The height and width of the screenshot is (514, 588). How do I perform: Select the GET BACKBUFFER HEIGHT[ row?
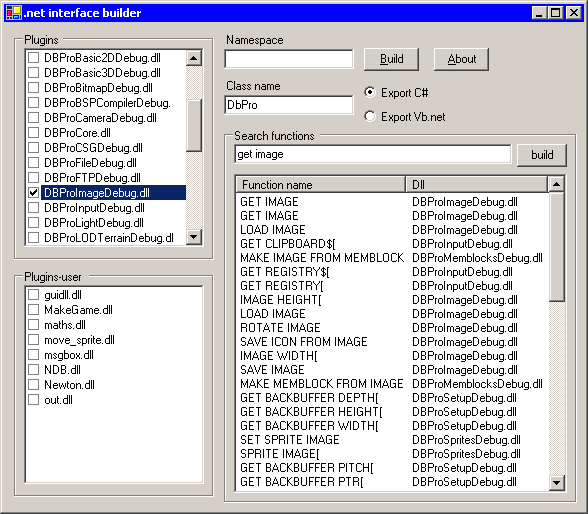[x=393, y=412]
